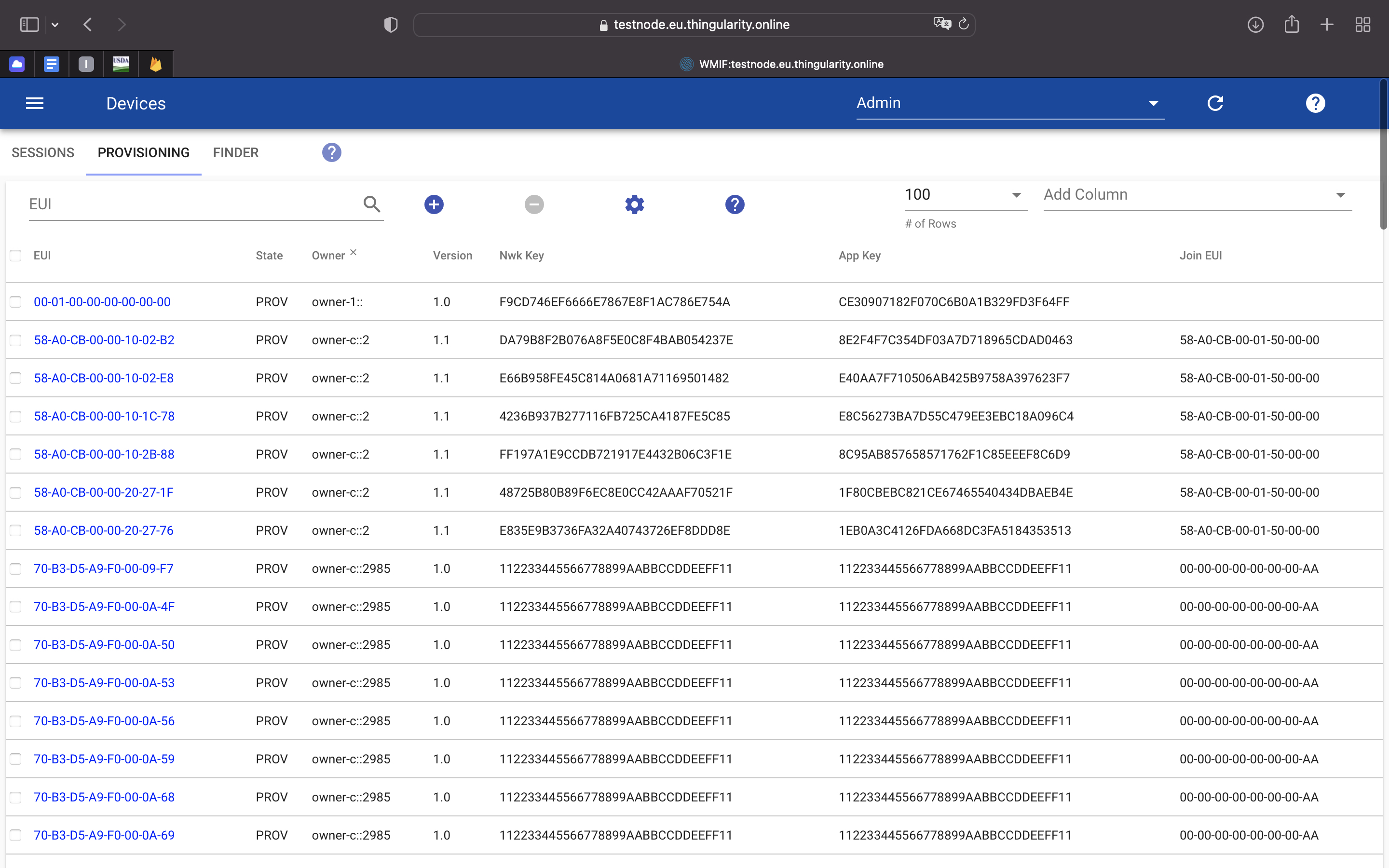Open device link 58-A0-CB-00-00-10-02-B2
Screen dimensions: 1389x868
click(104, 340)
